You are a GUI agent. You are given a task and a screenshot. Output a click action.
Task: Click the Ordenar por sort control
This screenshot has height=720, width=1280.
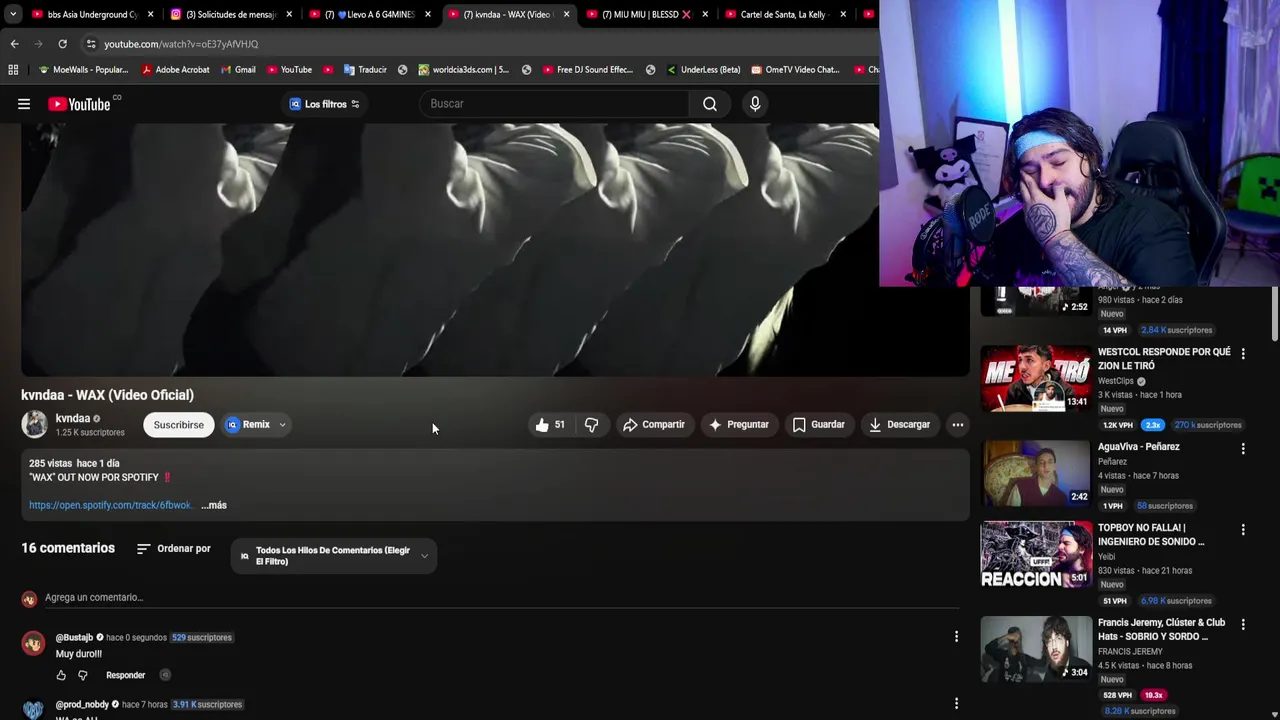174,549
